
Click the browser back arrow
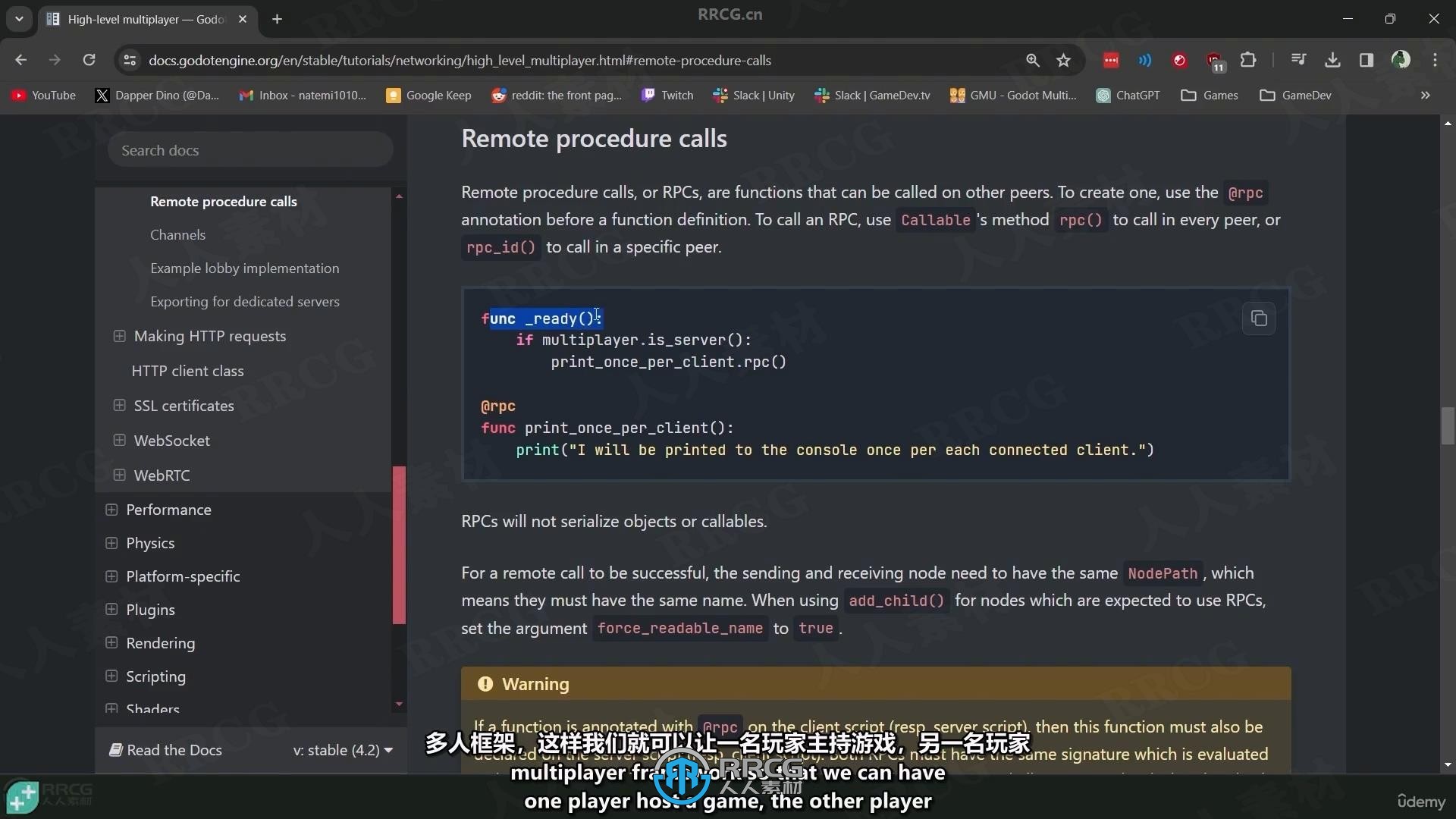pyautogui.click(x=21, y=60)
